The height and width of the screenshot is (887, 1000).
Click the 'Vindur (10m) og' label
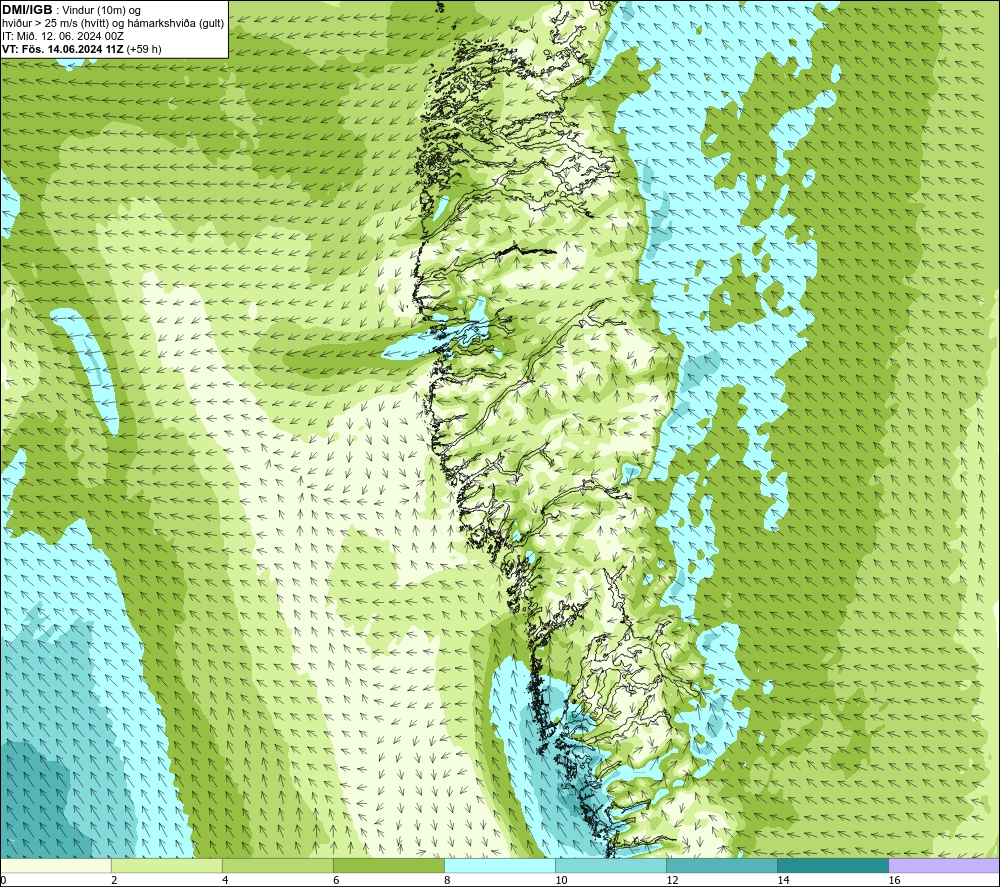click(101, 11)
